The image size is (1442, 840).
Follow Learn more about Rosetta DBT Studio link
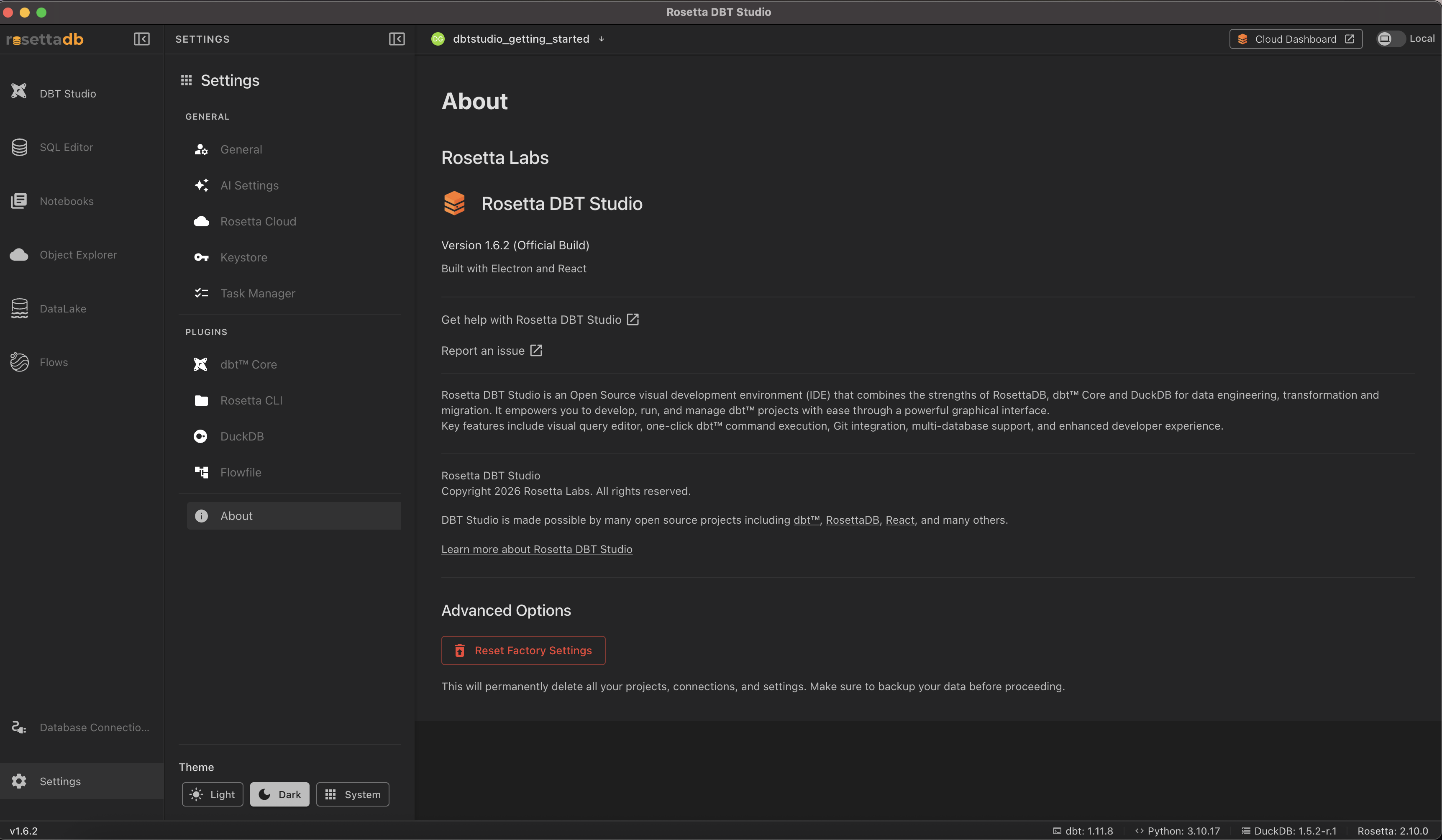537,549
